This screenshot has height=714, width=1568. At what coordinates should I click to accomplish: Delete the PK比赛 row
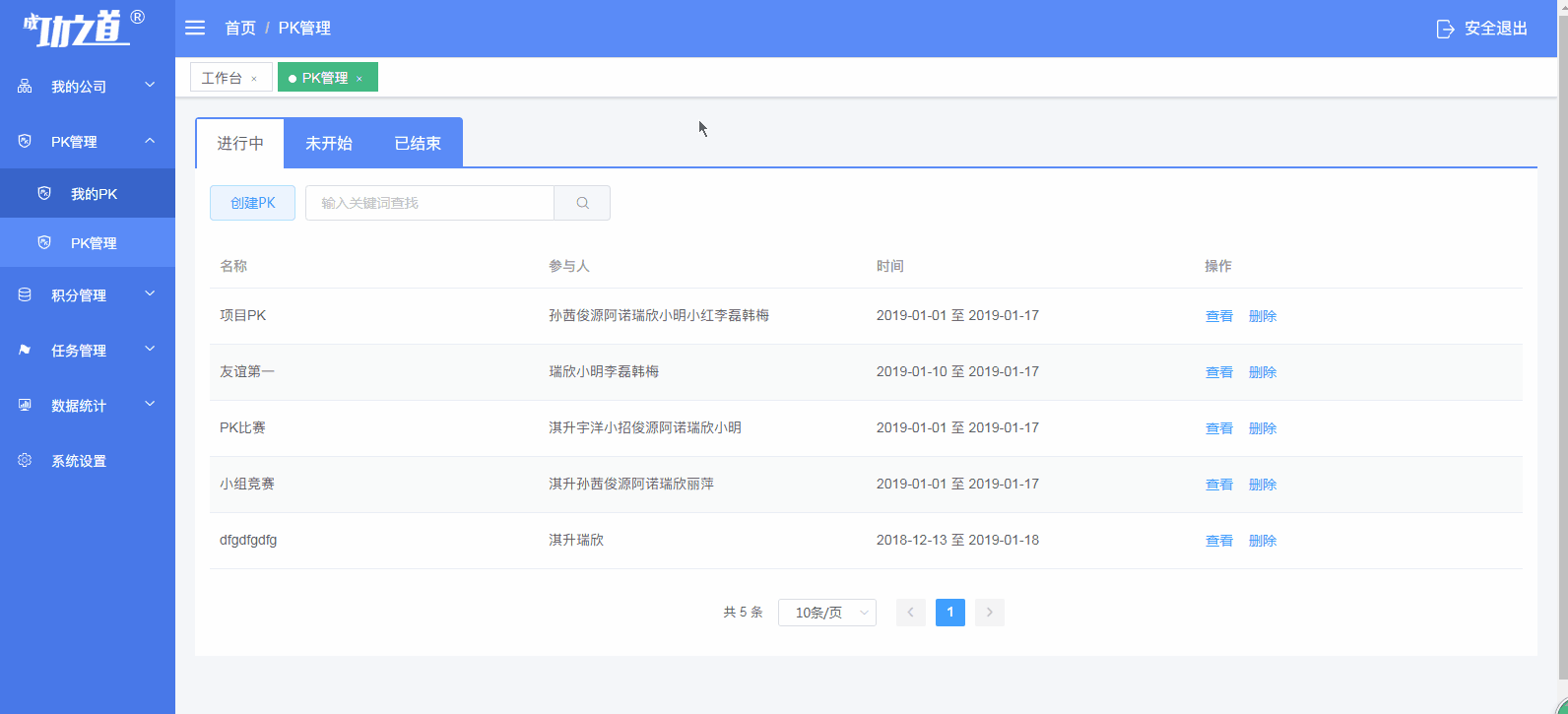click(x=1263, y=428)
